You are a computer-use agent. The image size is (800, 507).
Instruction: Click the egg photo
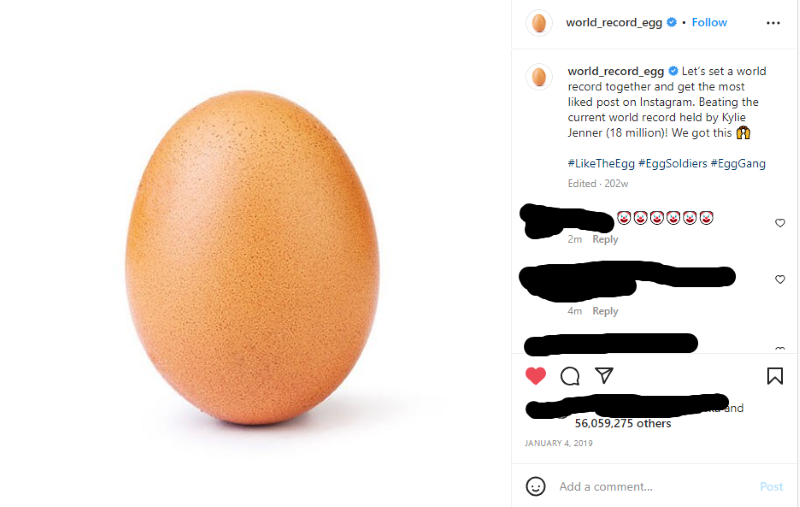[253, 258]
